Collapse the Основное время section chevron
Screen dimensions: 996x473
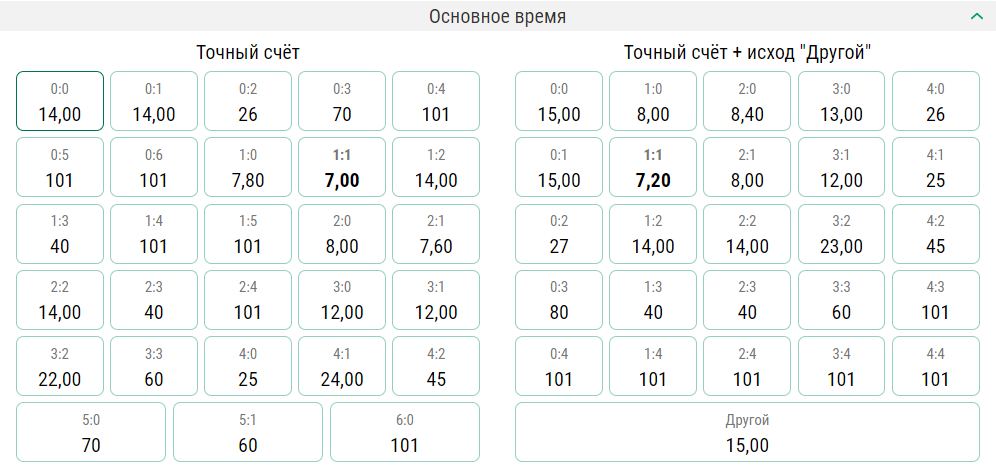click(x=975, y=16)
